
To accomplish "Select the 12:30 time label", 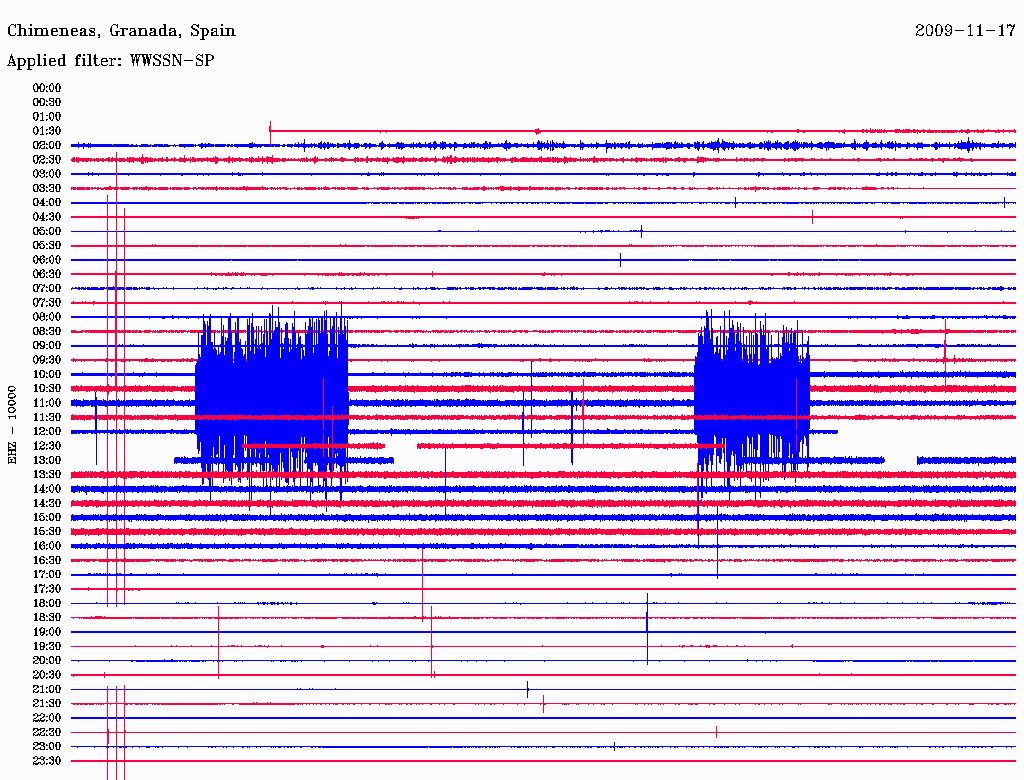I will pyautogui.click(x=47, y=446).
